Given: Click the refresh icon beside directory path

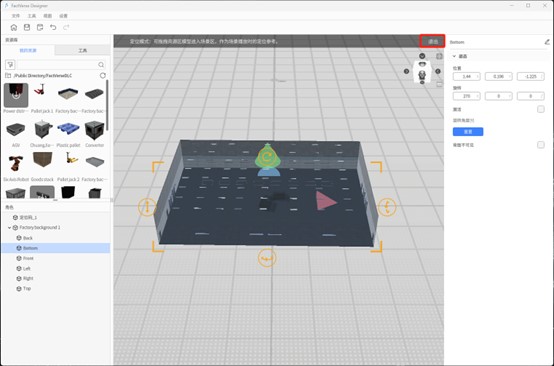Looking at the screenshot, I should (x=103, y=75).
